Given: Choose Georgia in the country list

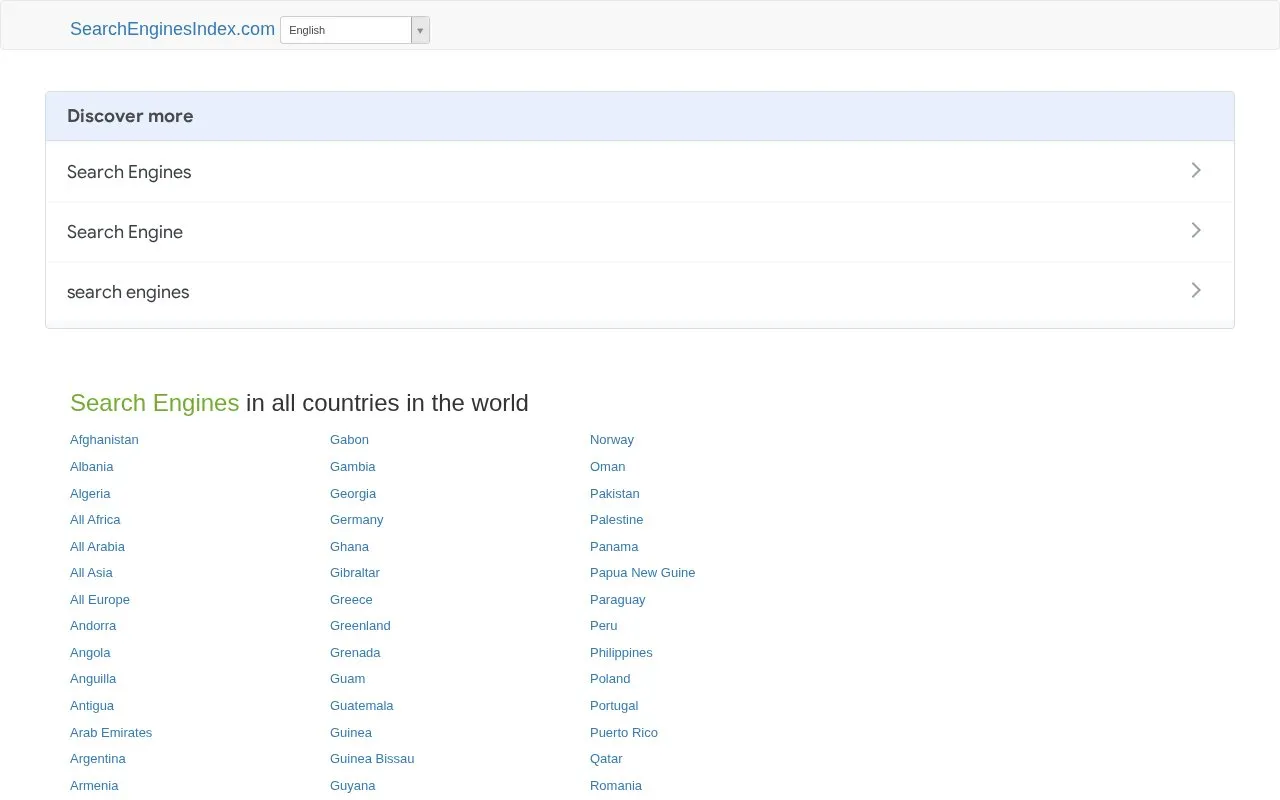Looking at the screenshot, I should click(x=353, y=494).
